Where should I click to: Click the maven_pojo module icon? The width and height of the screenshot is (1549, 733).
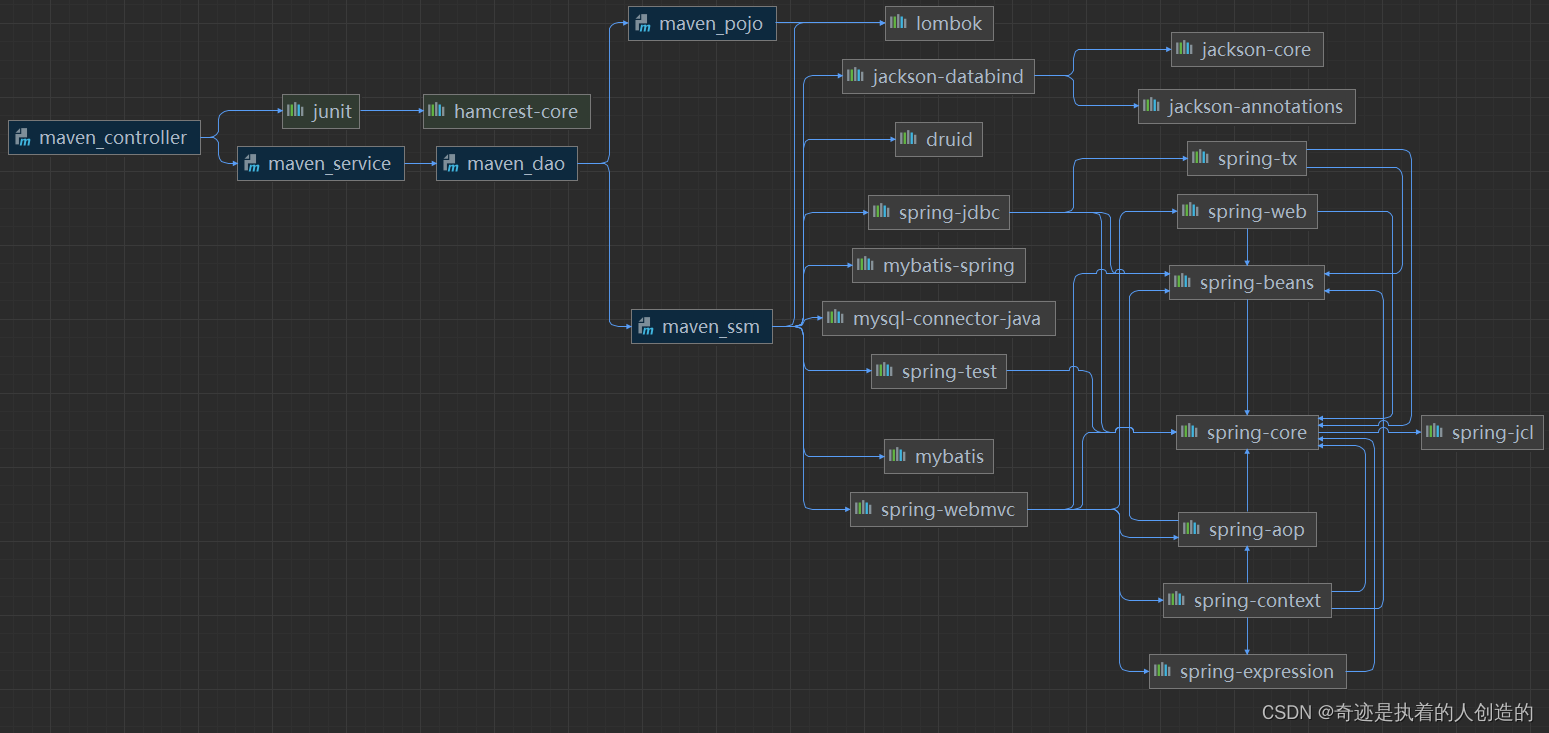click(642, 23)
